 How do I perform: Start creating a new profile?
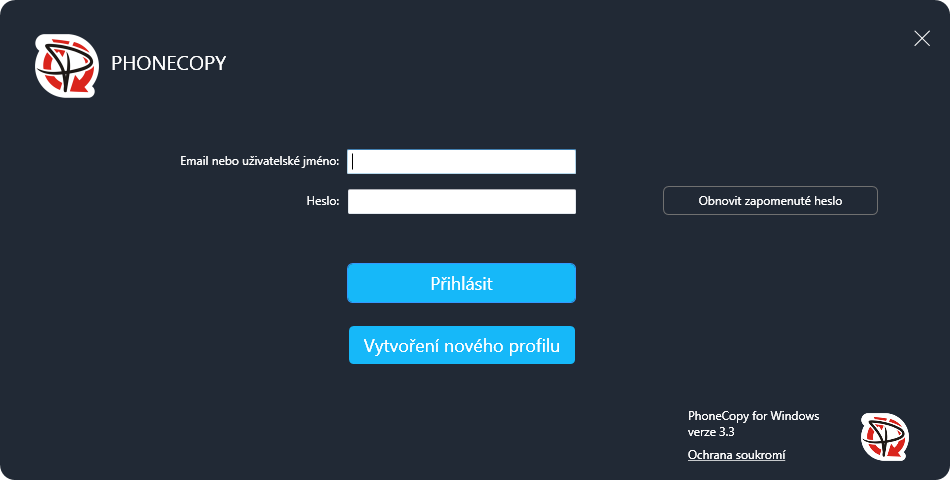pos(461,345)
